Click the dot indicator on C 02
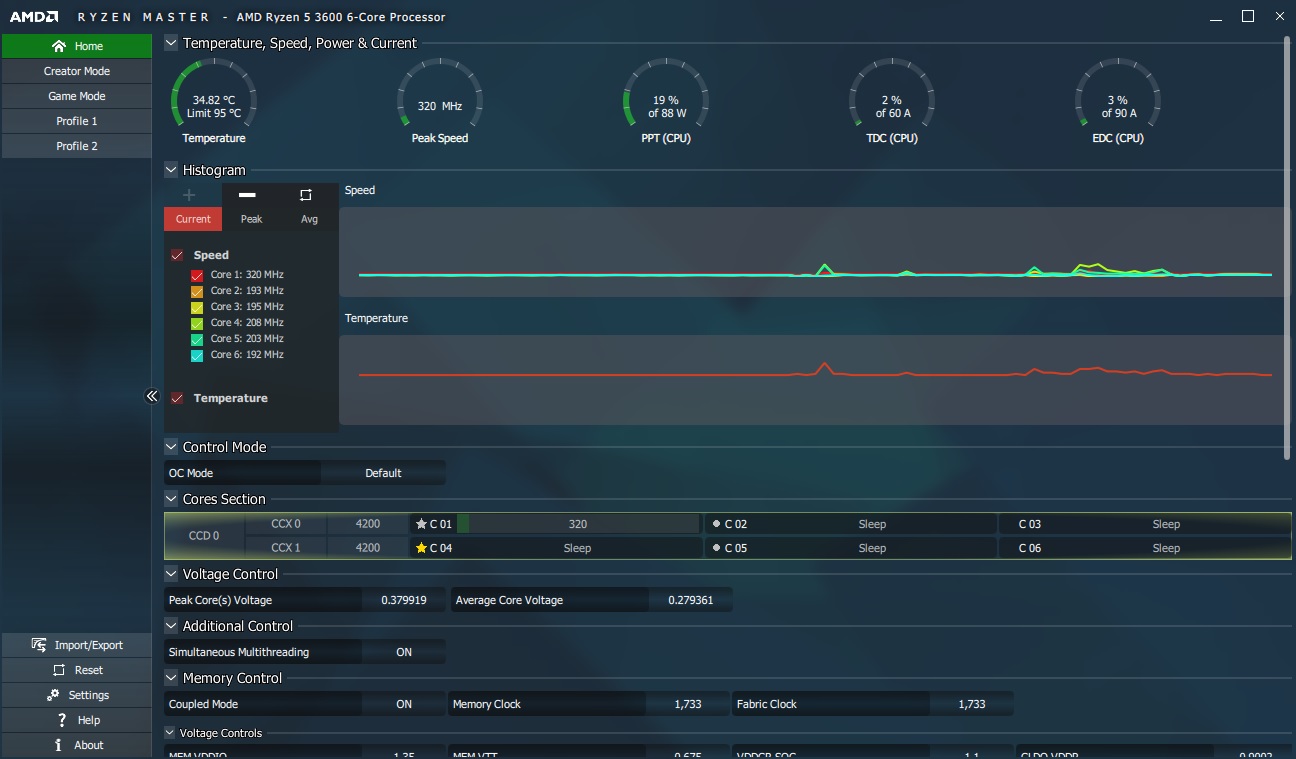The image size is (1296, 759). 716,524
